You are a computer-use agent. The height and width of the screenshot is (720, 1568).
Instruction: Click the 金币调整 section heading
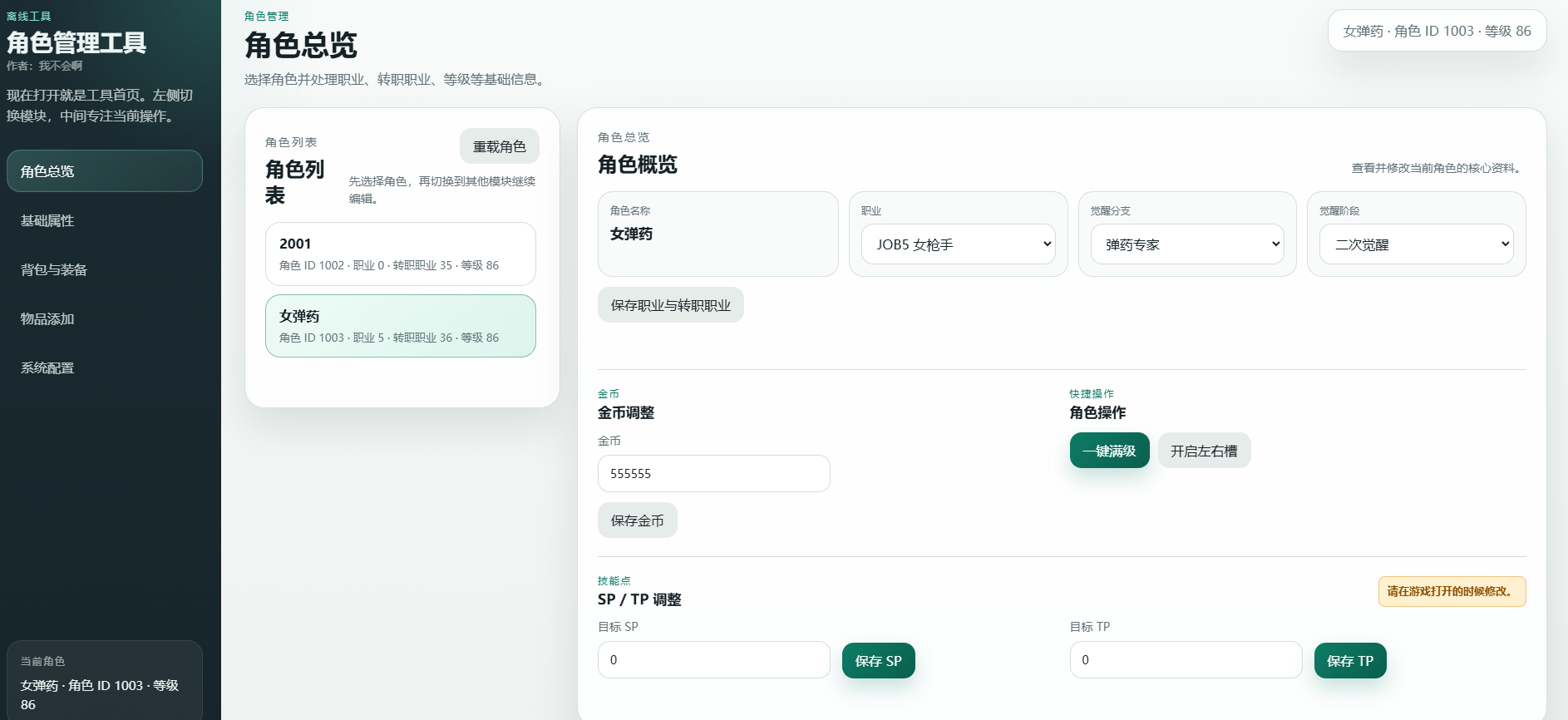tap(626, 412)
